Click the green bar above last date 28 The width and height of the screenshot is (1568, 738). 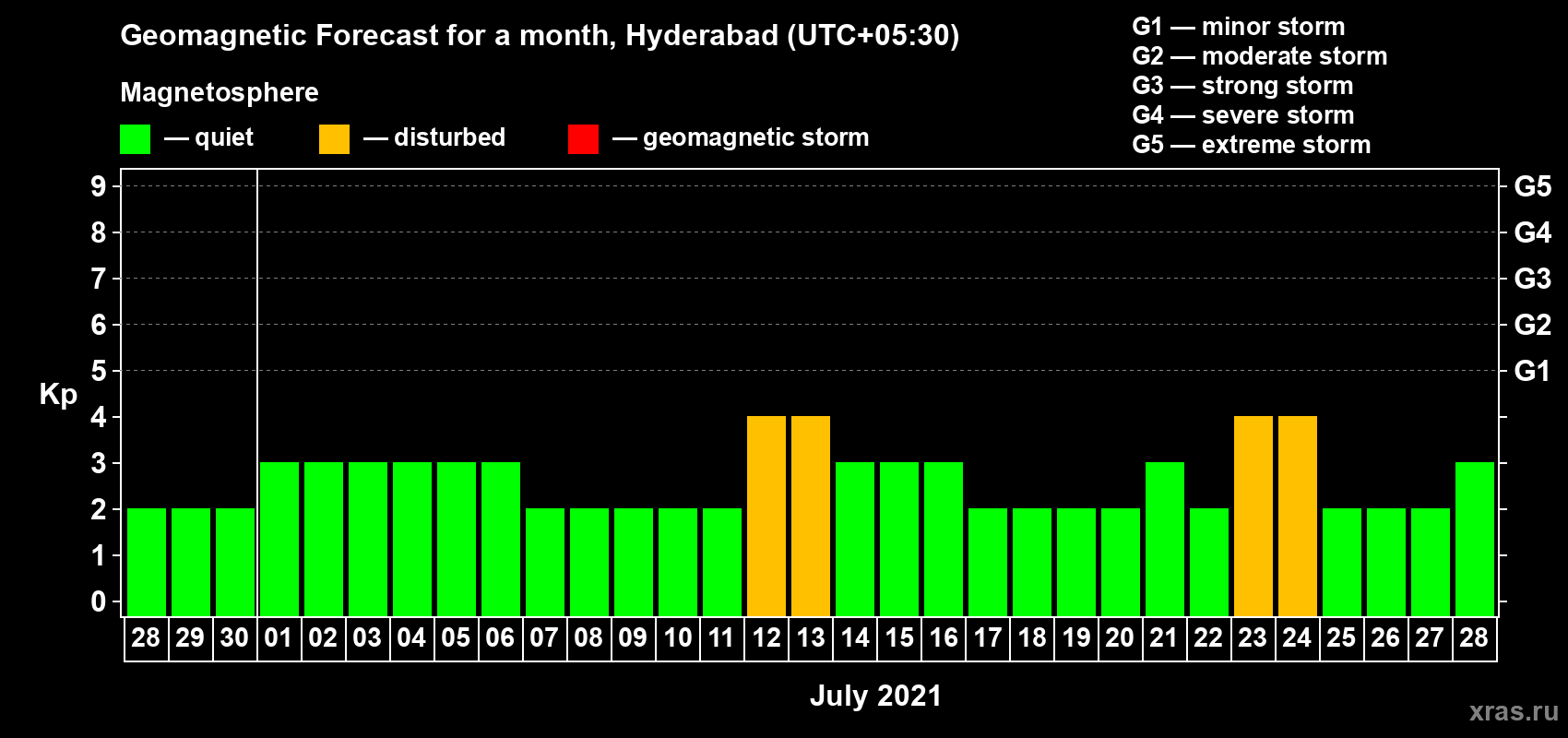click(1475, 539)
